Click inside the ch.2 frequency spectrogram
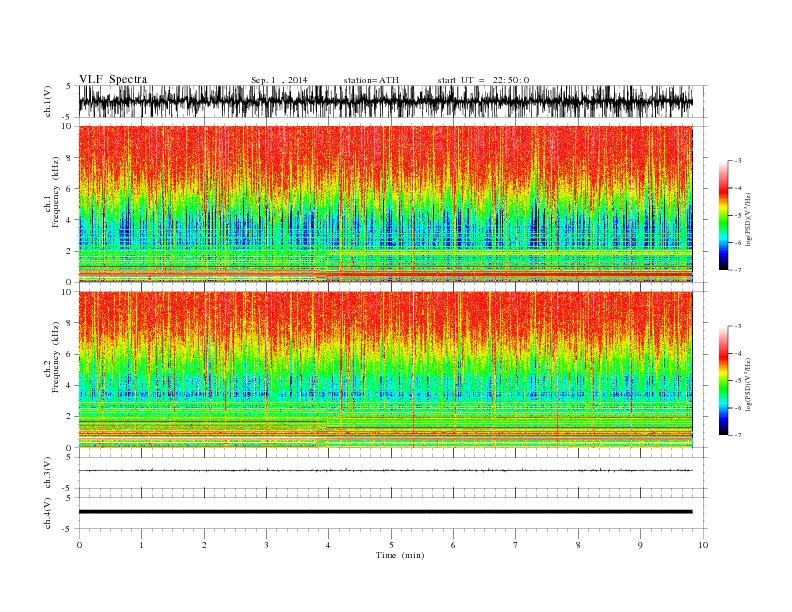 click(385, 370)
